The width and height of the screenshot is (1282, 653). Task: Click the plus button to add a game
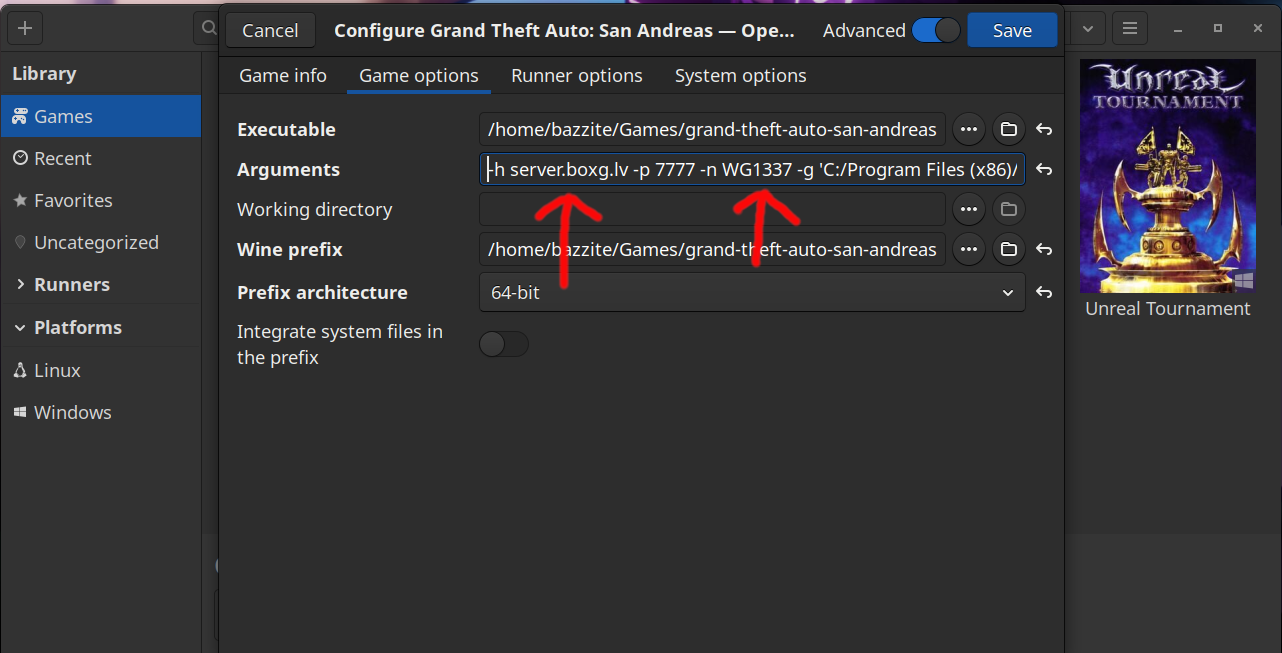click(x=25, y=28)
